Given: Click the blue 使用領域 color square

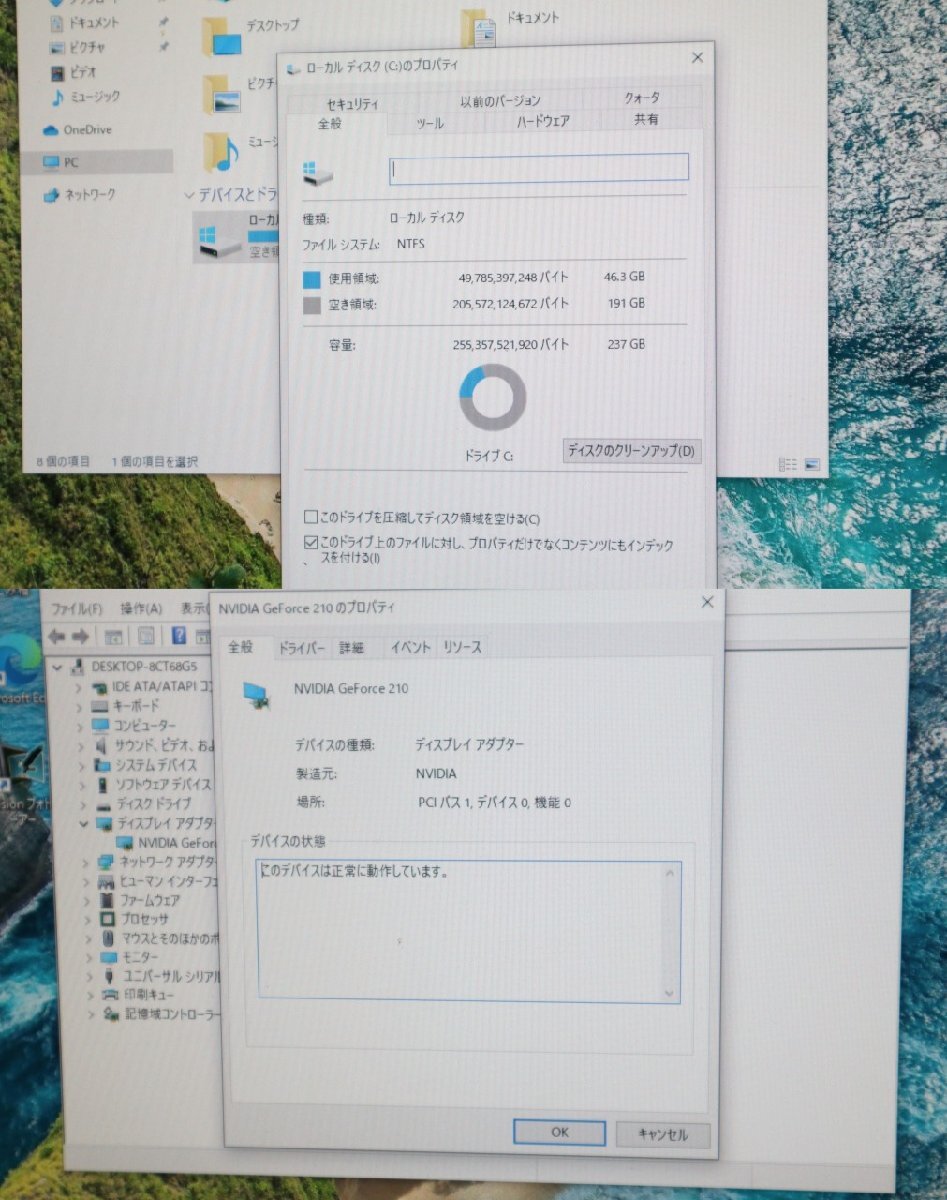Looking at the screenshot, I should (x=311, y=279).
